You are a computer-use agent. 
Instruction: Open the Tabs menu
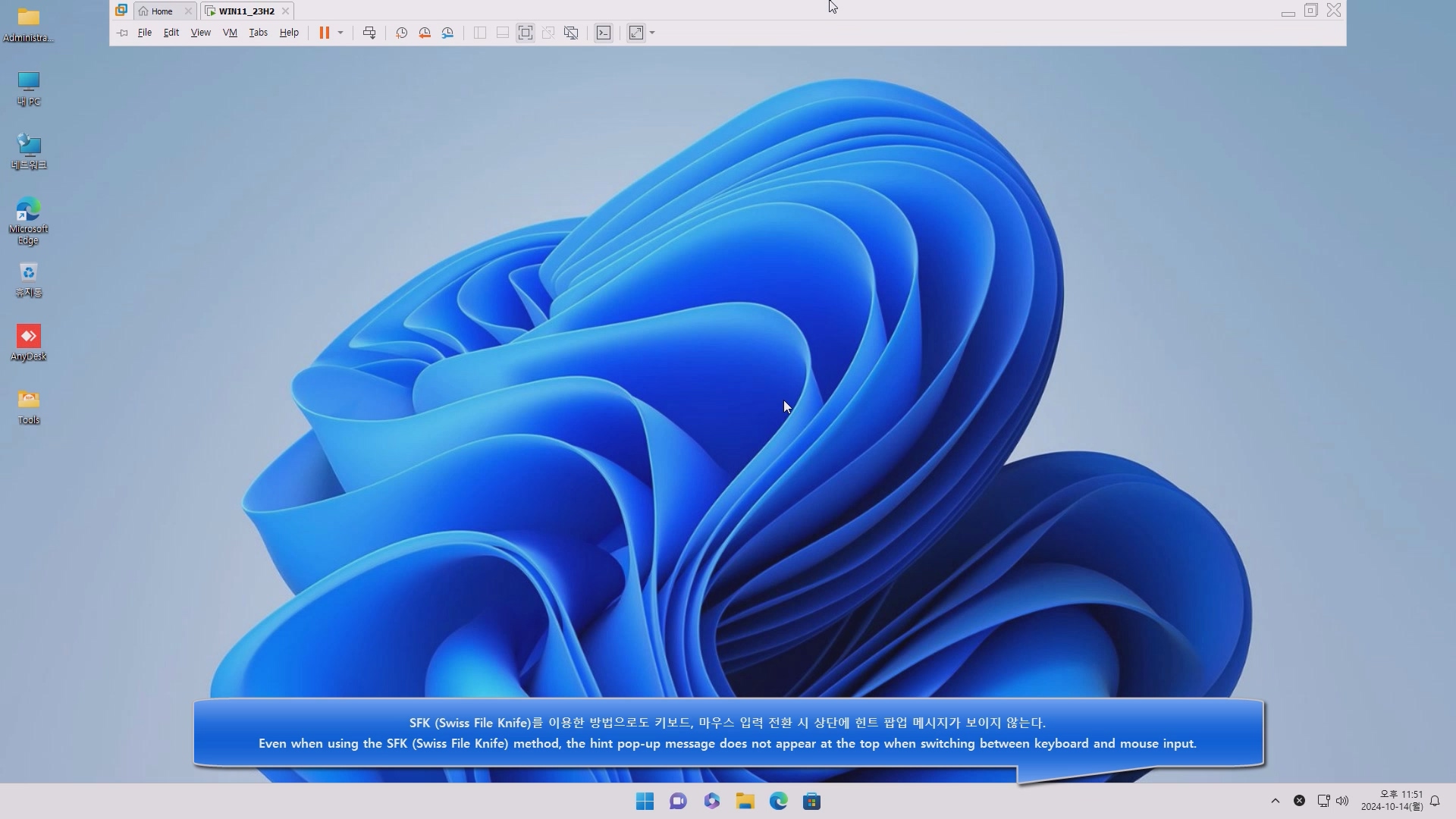258,33
